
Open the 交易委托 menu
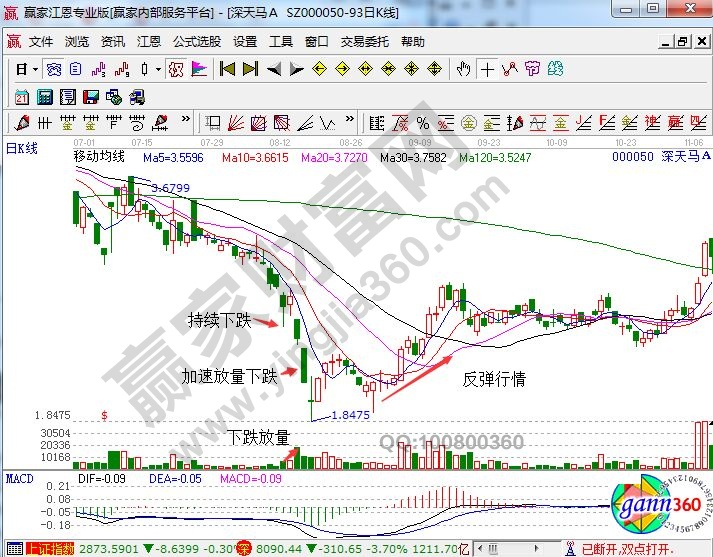(366, 42)
